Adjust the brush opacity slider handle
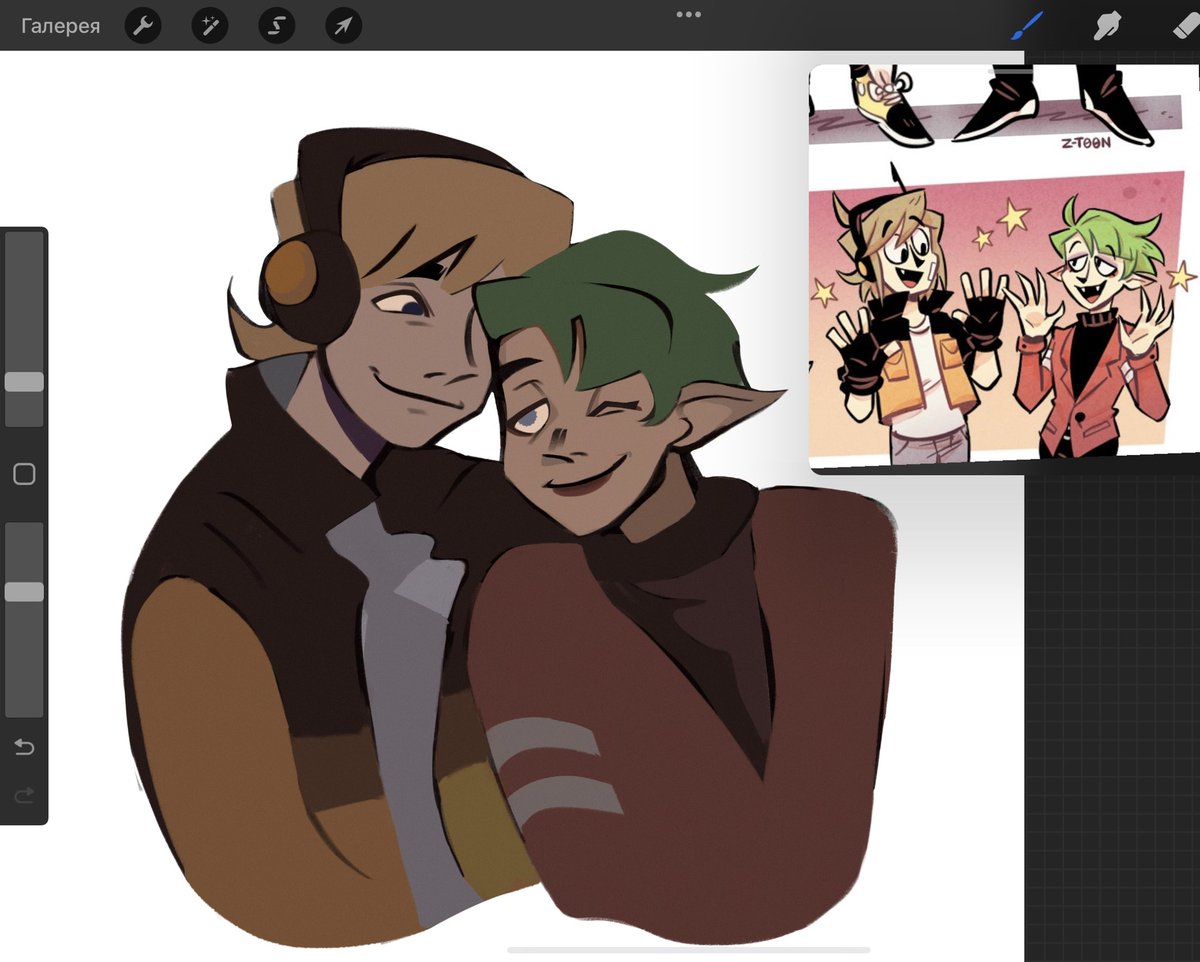The height and width of the screenshot is (962, 1200). point(24,592)
